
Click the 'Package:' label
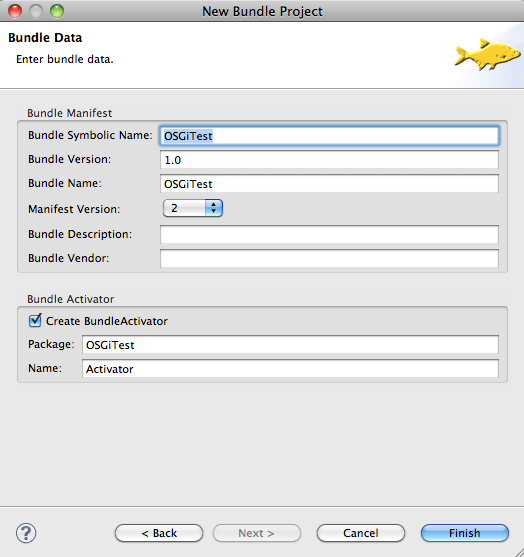[x=52, y=344]
